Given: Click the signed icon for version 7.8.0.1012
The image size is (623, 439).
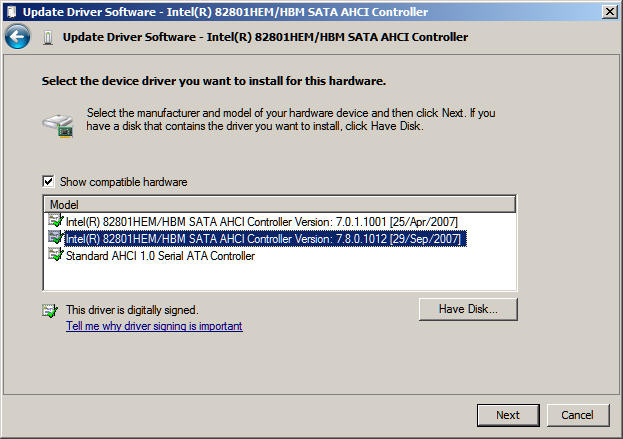Looking at the screenshot, I should 56,238.
